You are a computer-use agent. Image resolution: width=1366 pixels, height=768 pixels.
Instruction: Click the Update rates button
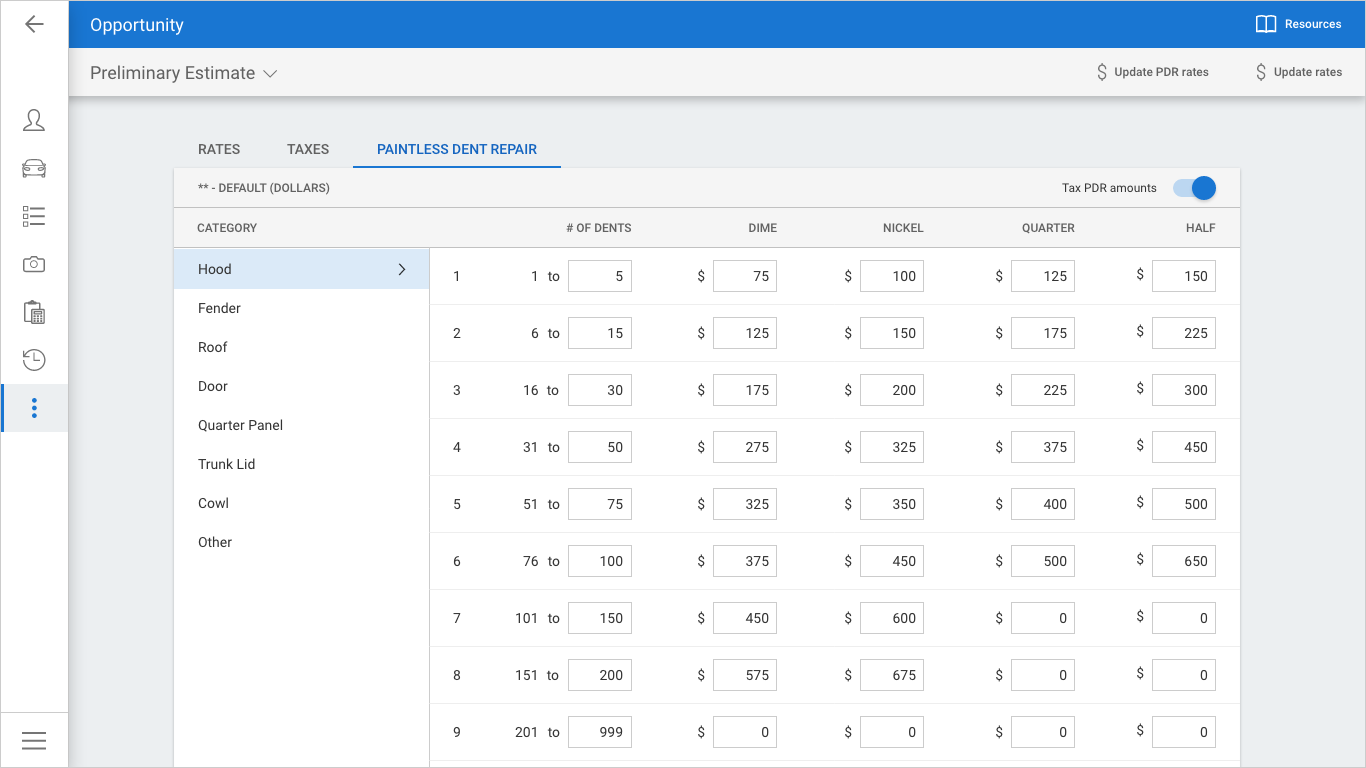pyautogui.click(x=1298, y=72)
